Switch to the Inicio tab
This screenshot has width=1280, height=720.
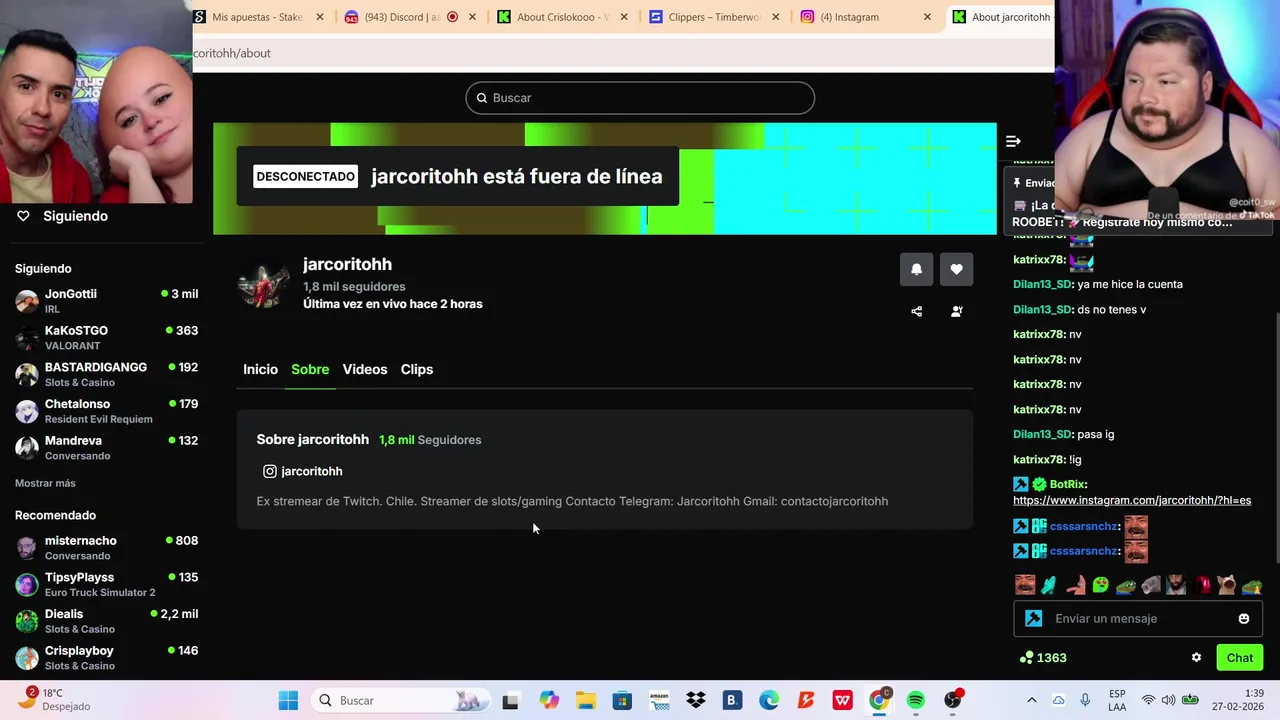click(260, 369)
